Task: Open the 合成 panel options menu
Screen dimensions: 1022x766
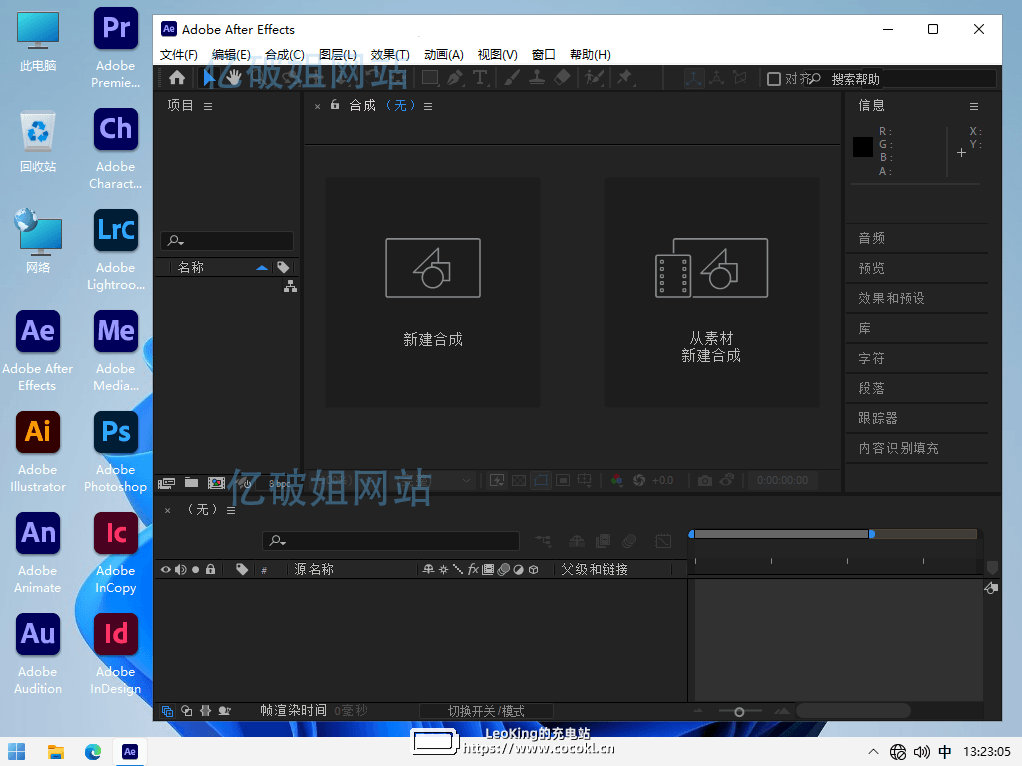Action: tap(428, 106)
